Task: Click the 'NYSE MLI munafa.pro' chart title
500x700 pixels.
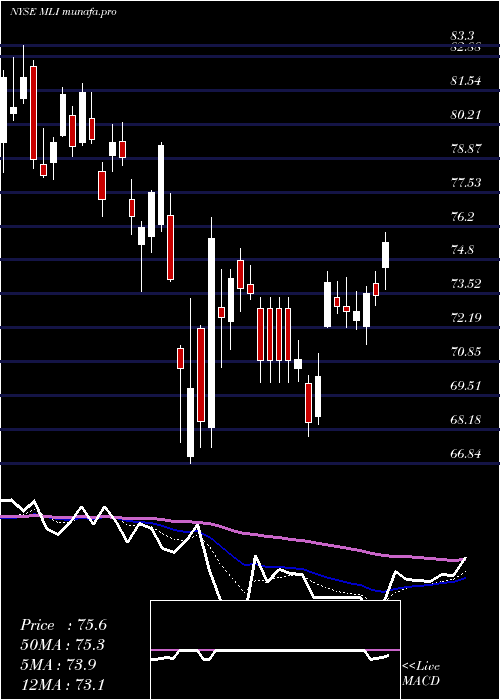Action: coord(63,12)
